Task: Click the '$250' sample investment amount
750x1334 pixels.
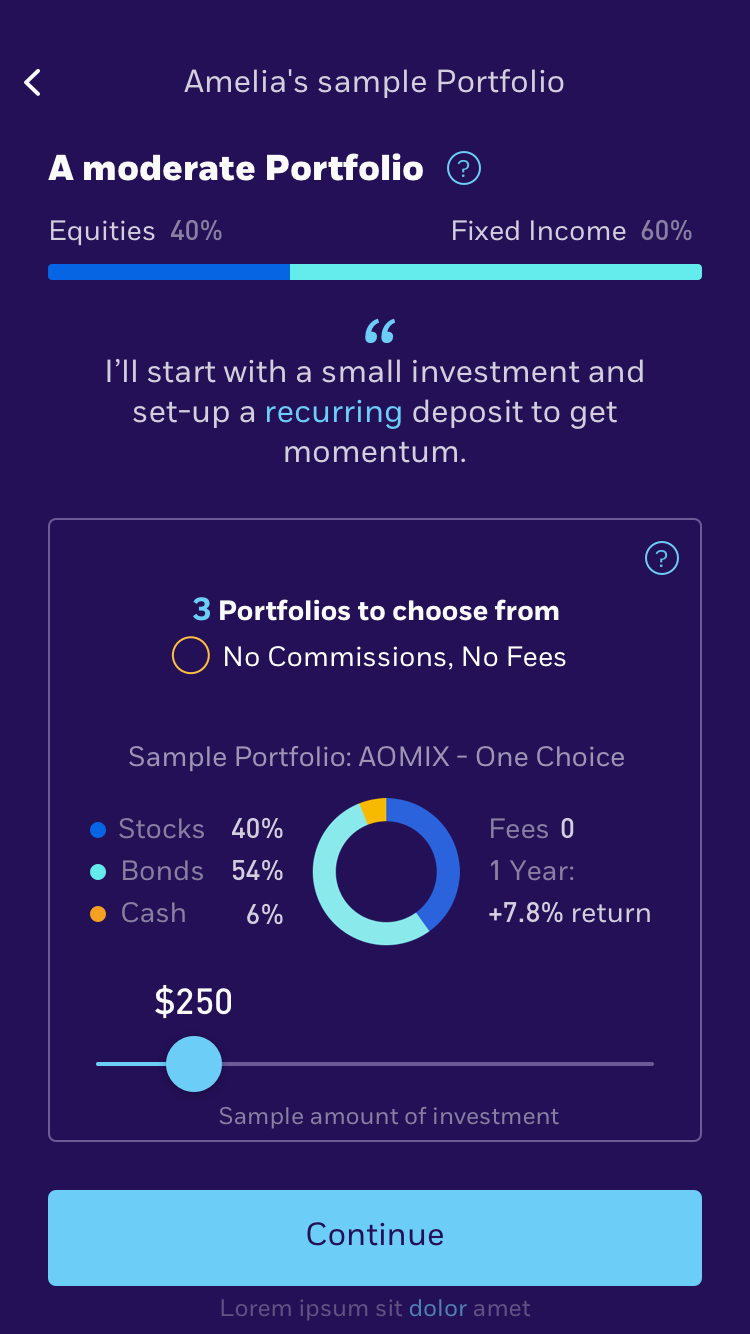Action: 193,1001
